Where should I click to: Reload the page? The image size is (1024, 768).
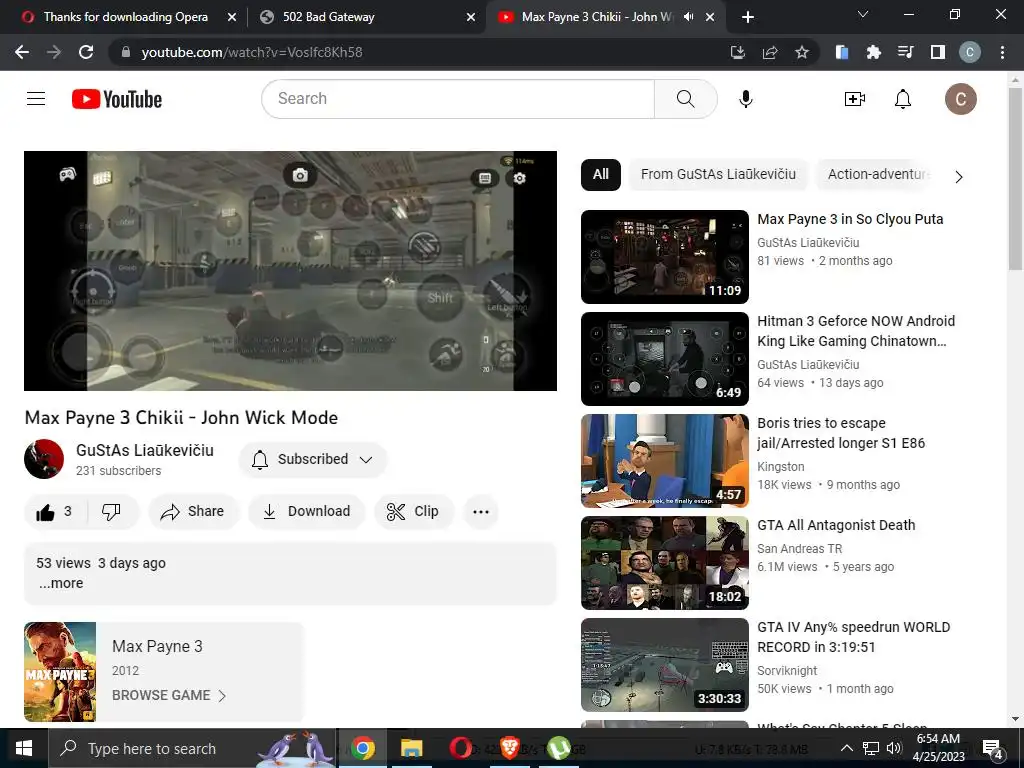point(86,52)
